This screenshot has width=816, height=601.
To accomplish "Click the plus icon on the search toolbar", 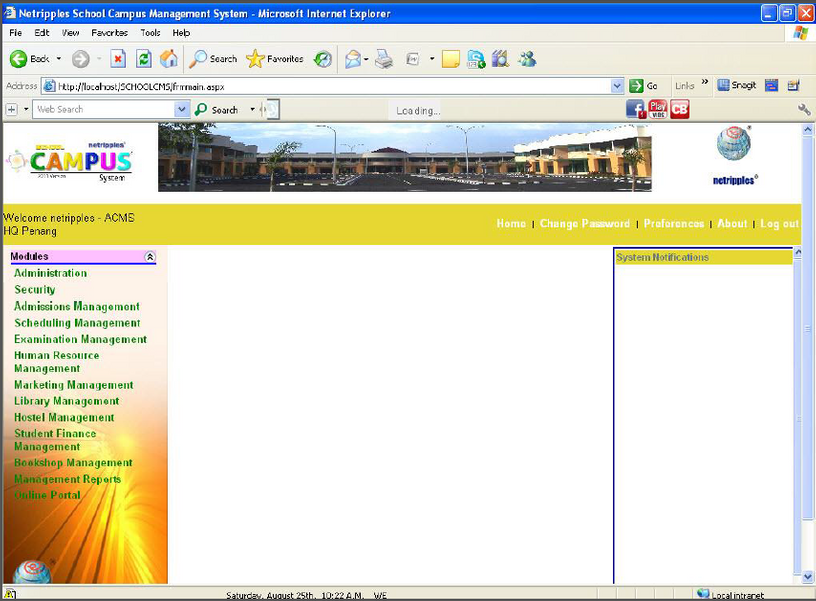I will pos(11,109).
